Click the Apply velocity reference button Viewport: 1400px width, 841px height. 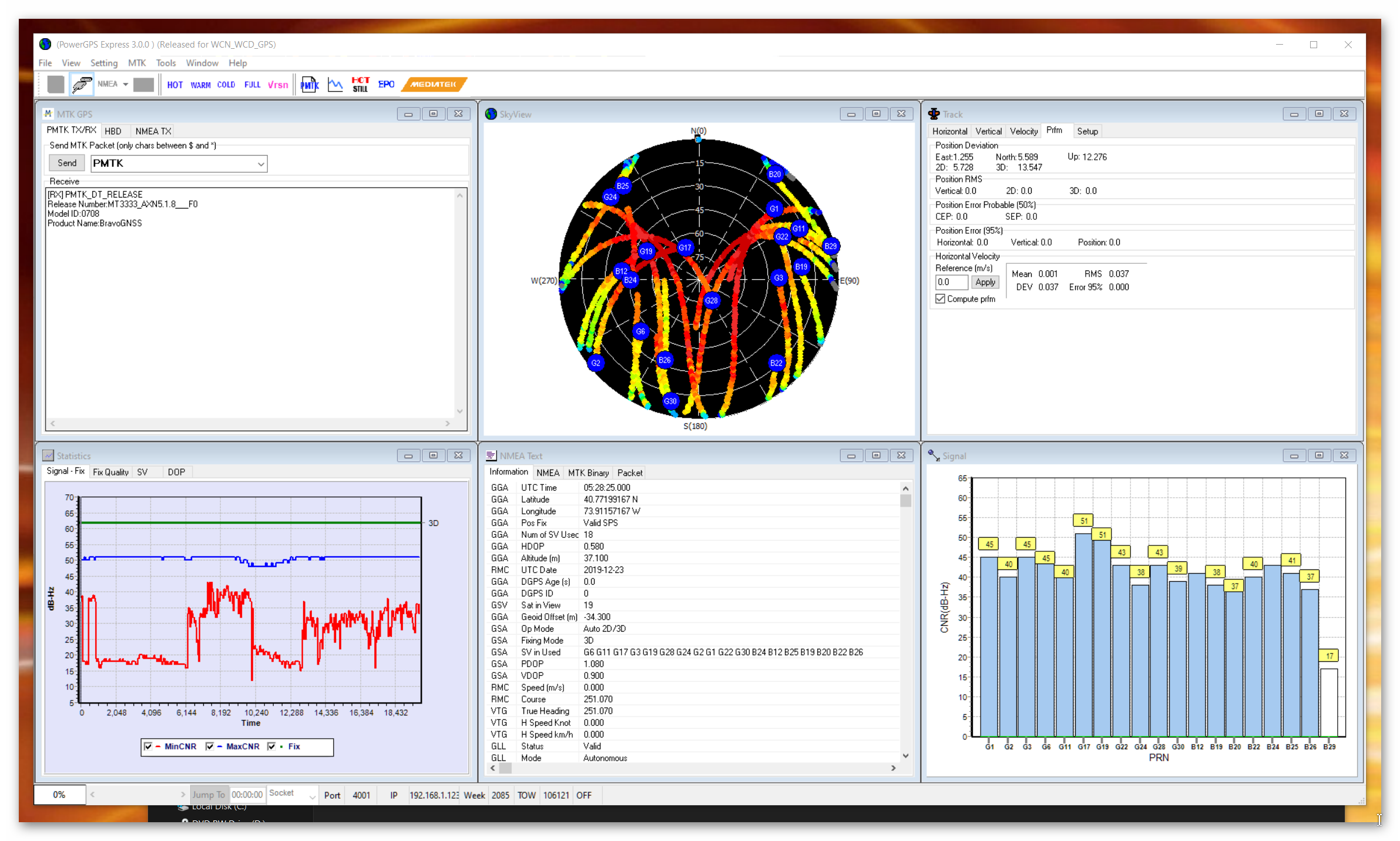985,282
